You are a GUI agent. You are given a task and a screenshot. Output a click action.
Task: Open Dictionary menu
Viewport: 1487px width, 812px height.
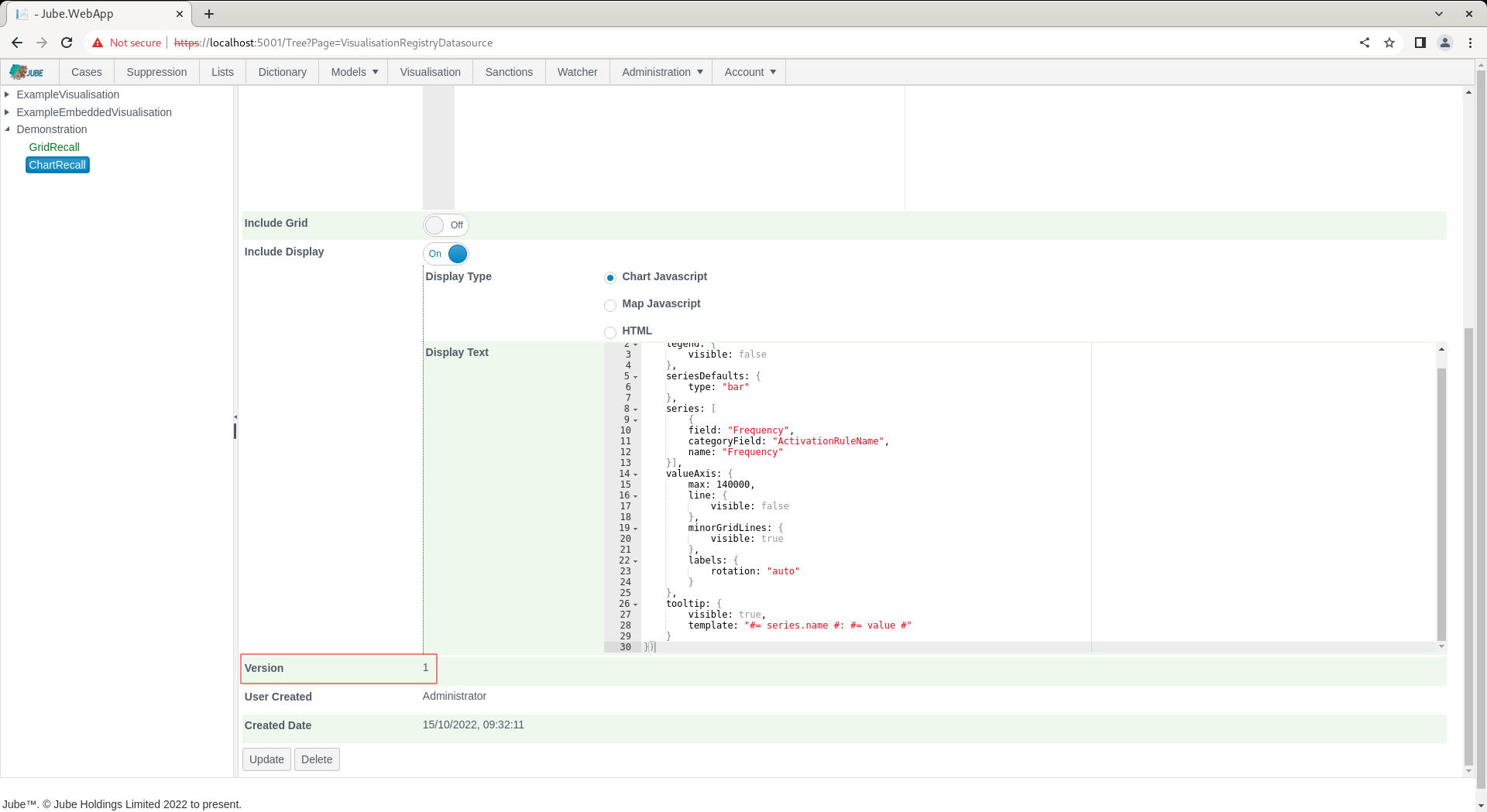282,72
